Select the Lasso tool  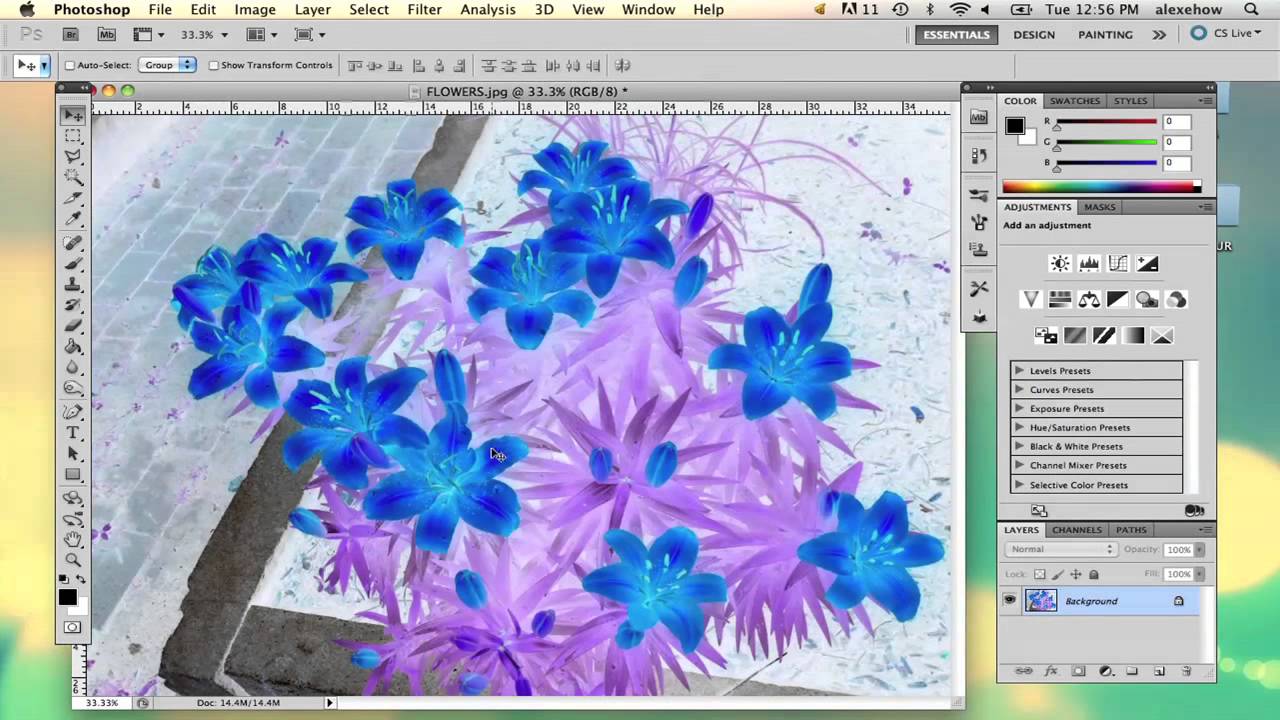click(73, 157)
